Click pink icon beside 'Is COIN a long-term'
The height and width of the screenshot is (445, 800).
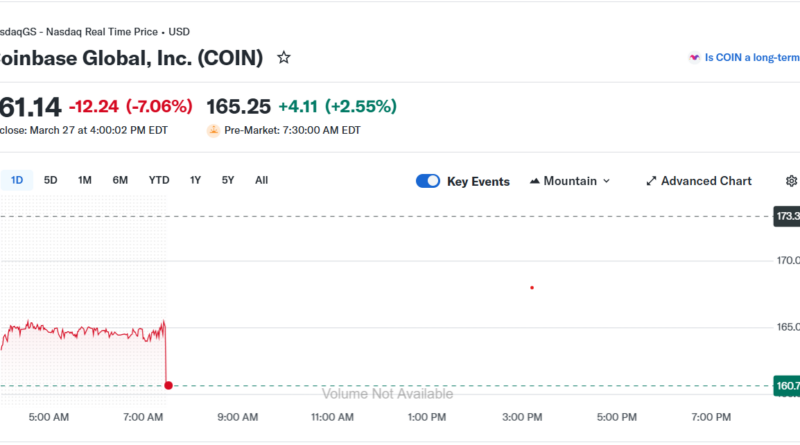tap(694, 58)
